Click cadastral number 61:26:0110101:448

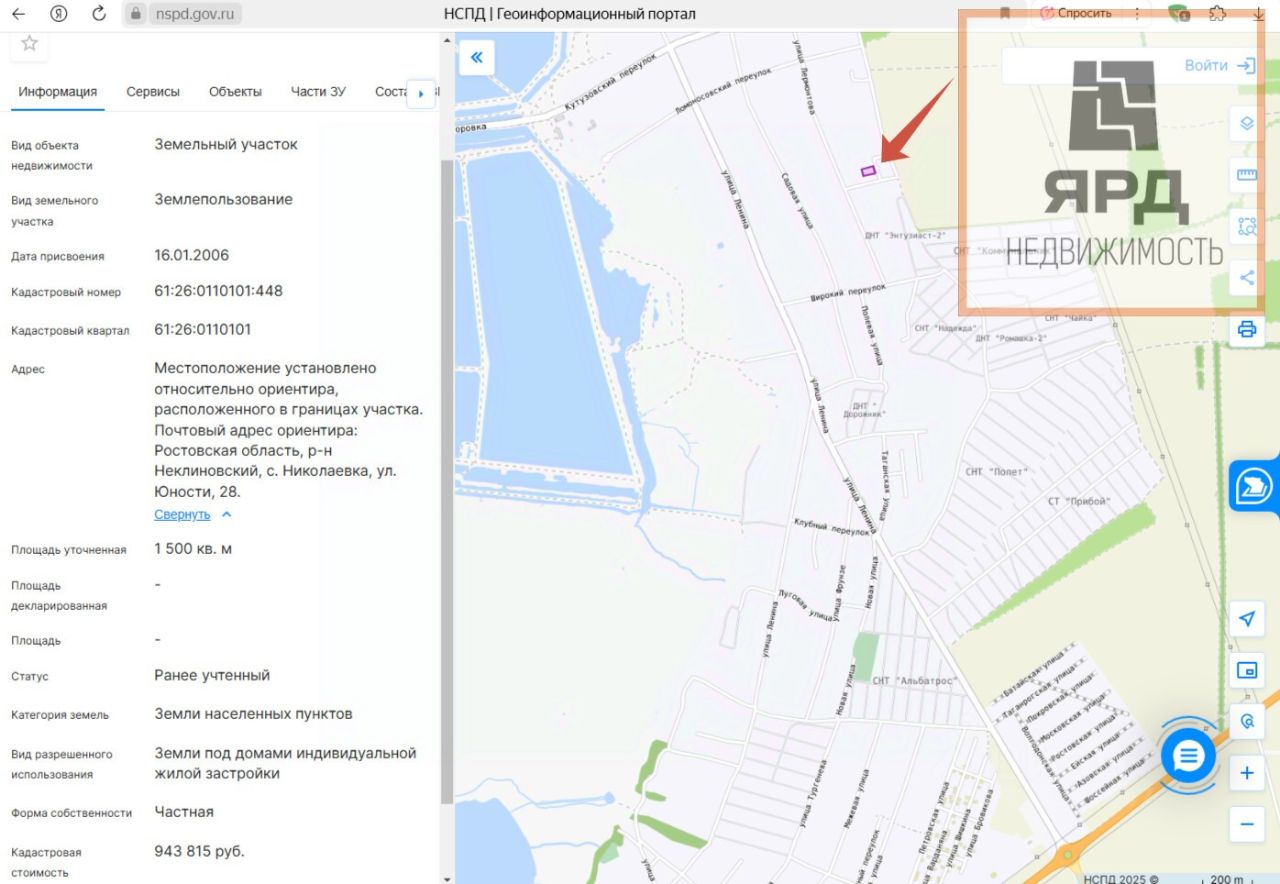(218, 291)
